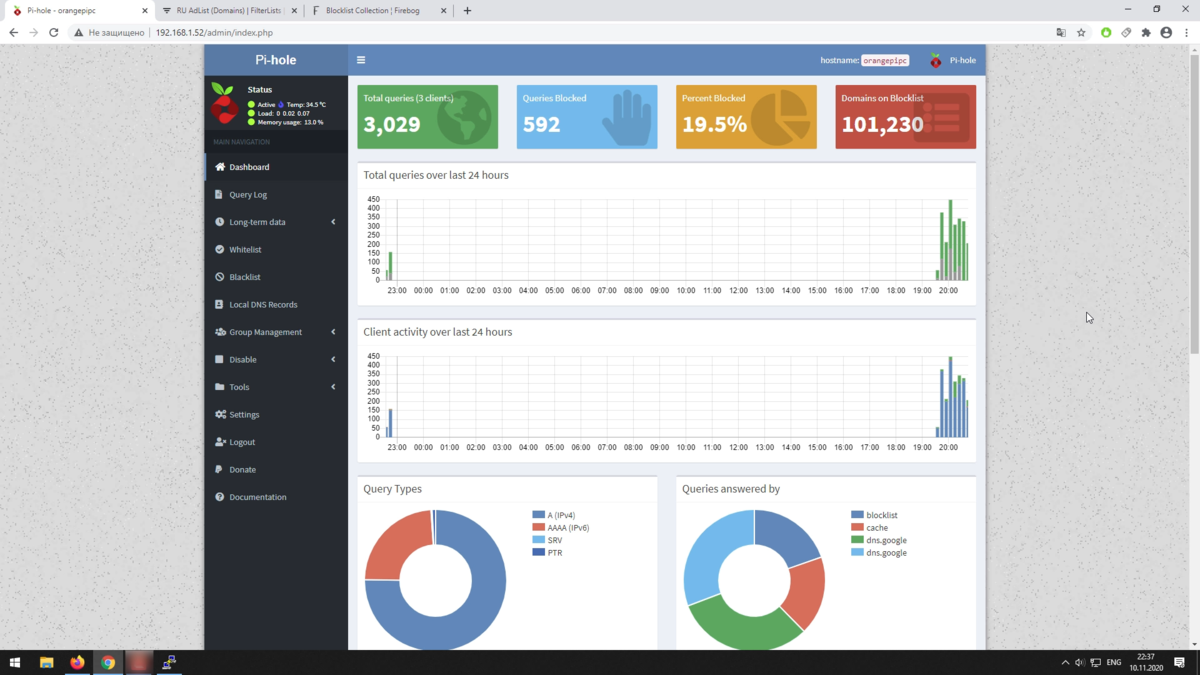Screen dimensions: 1200x675
Task: Click the Domains on Blocklist red card
Action: pyautogui.click(x=906, y=117)
